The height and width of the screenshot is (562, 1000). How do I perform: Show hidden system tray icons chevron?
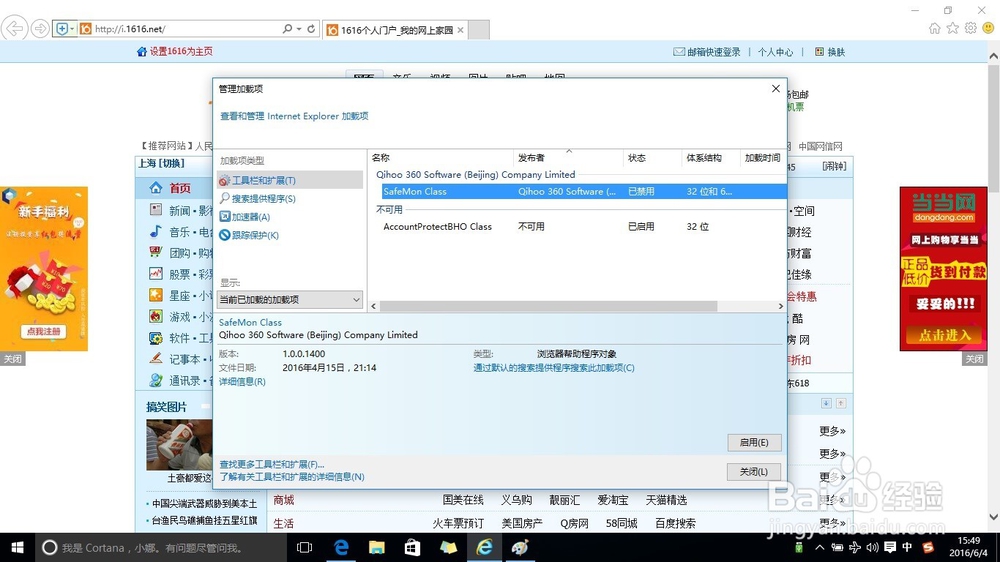coord(819,547)
